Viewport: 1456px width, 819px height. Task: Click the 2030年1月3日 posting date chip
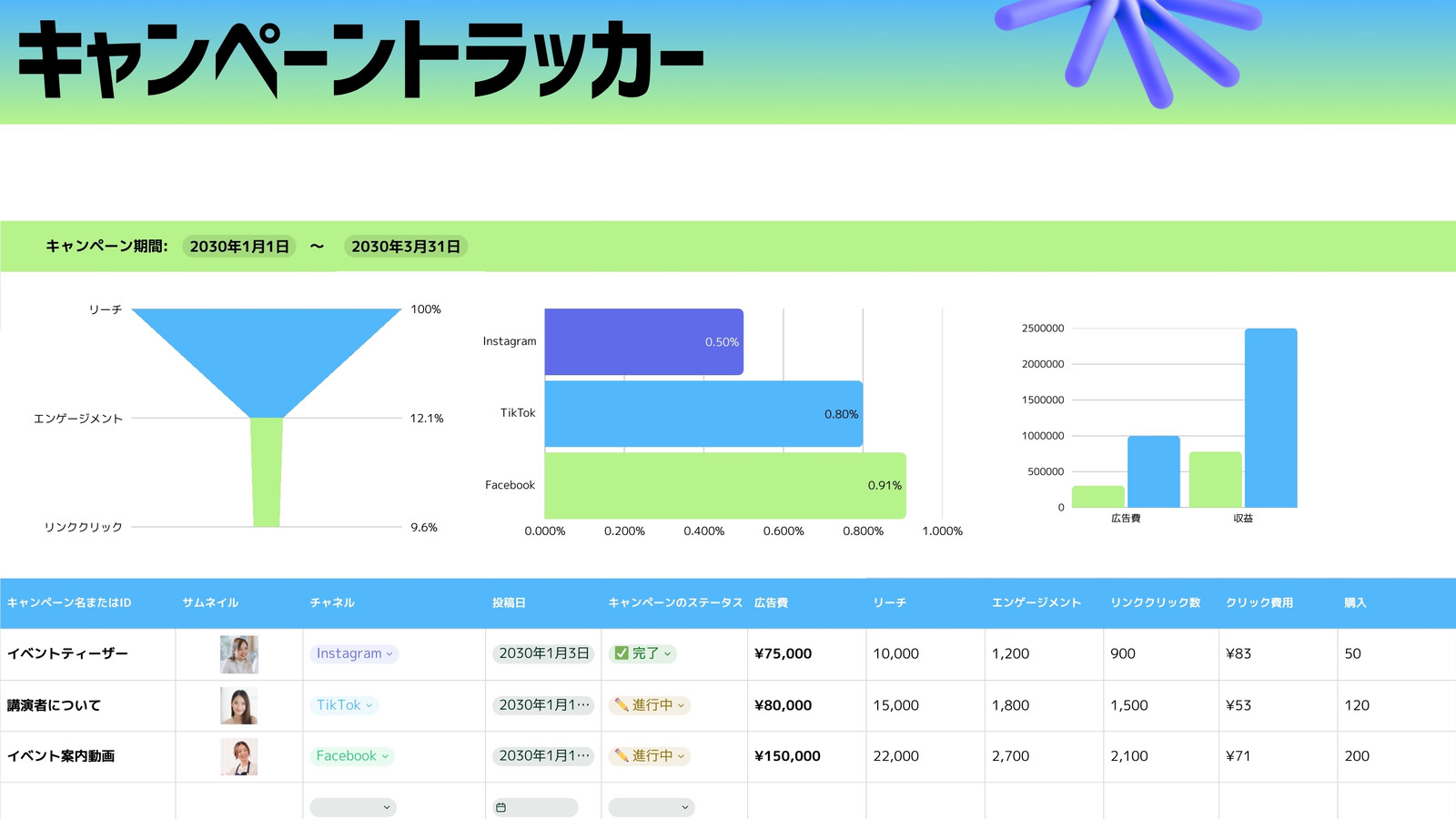pyautogui.click(x=543, y=653)
